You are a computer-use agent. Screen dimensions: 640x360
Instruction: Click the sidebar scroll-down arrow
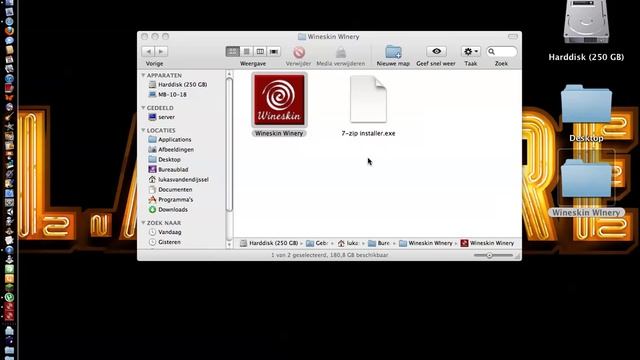pos(229,245)
